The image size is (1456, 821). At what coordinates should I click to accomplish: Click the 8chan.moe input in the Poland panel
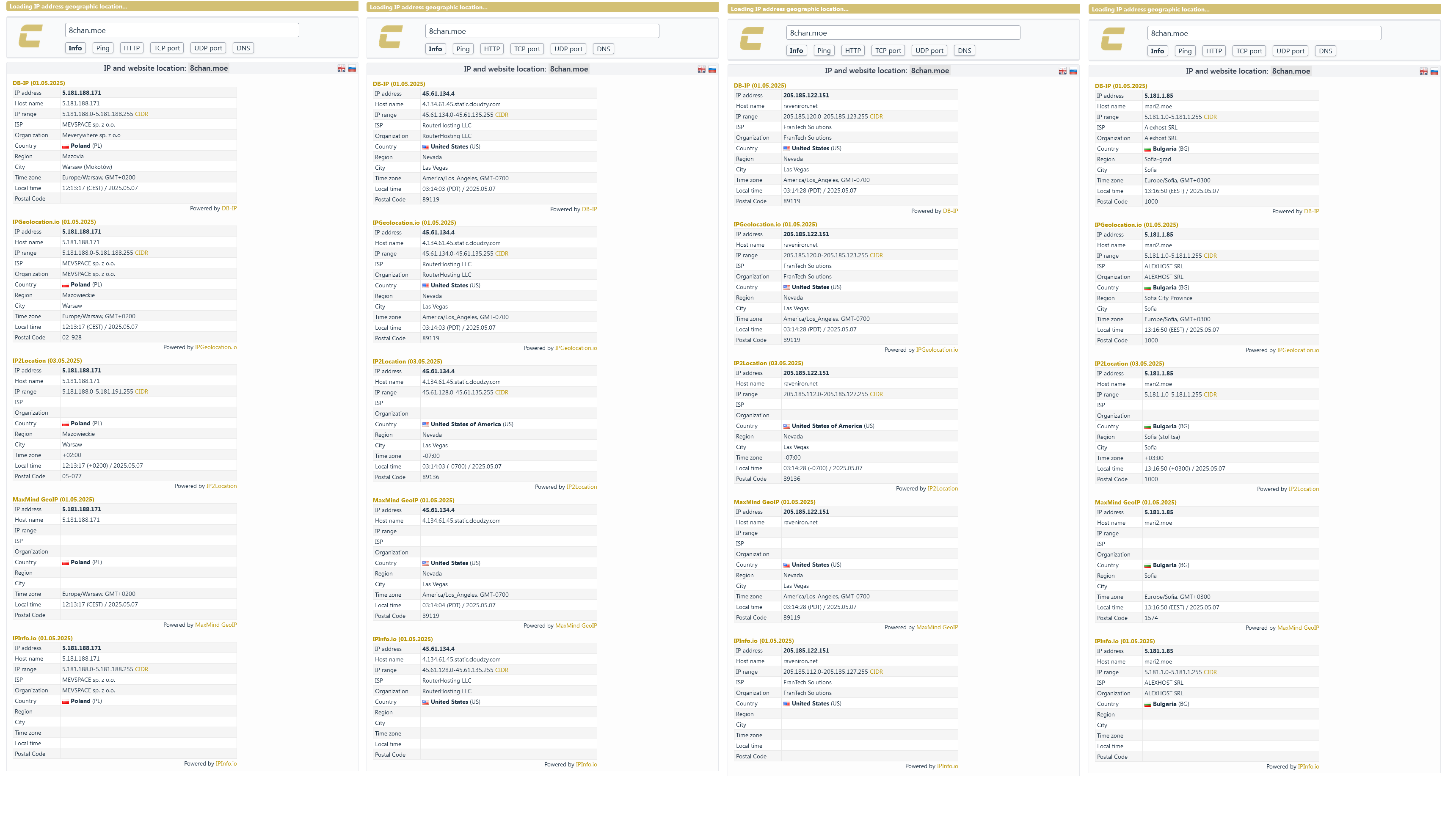point(182,30)
